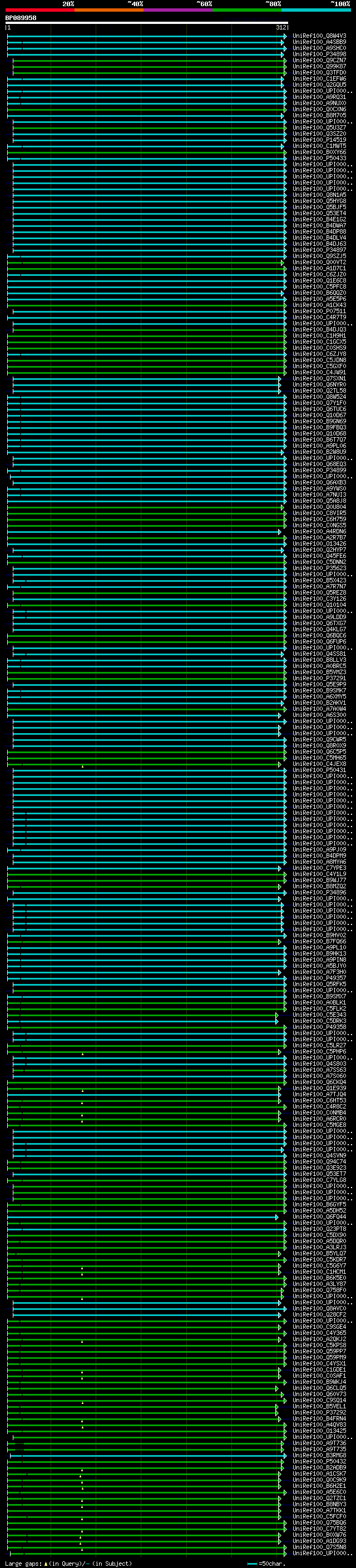Click the red 20% identity legend segment
The width and height of the screenshot is (356, 1568).
(40, 10)
